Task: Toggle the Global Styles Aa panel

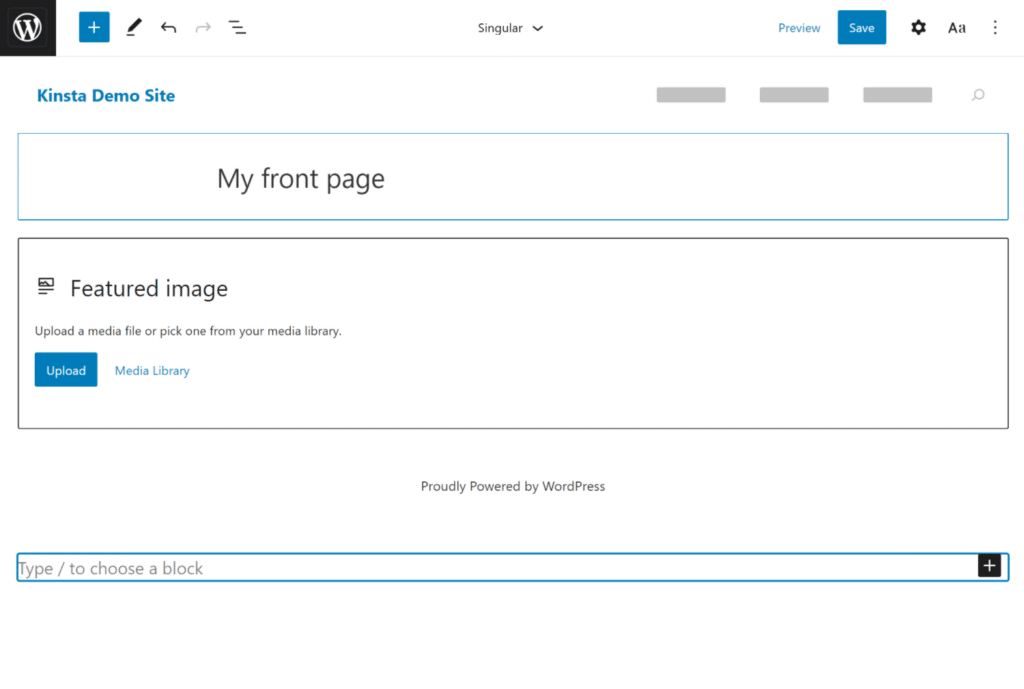Action: click(957, 28)
